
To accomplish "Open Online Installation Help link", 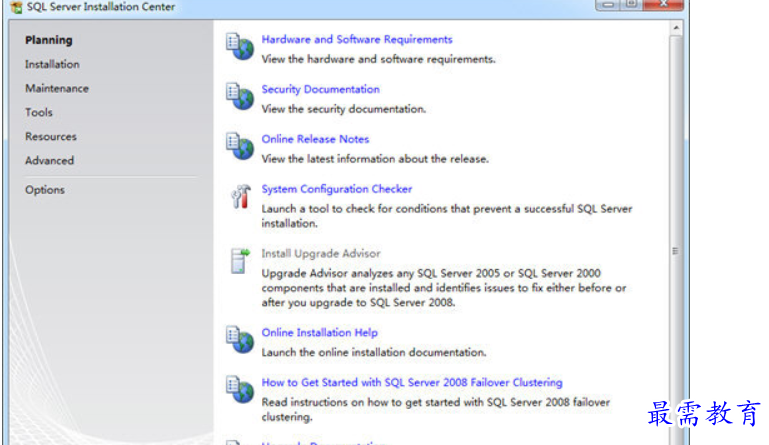I will coord(319,333).
